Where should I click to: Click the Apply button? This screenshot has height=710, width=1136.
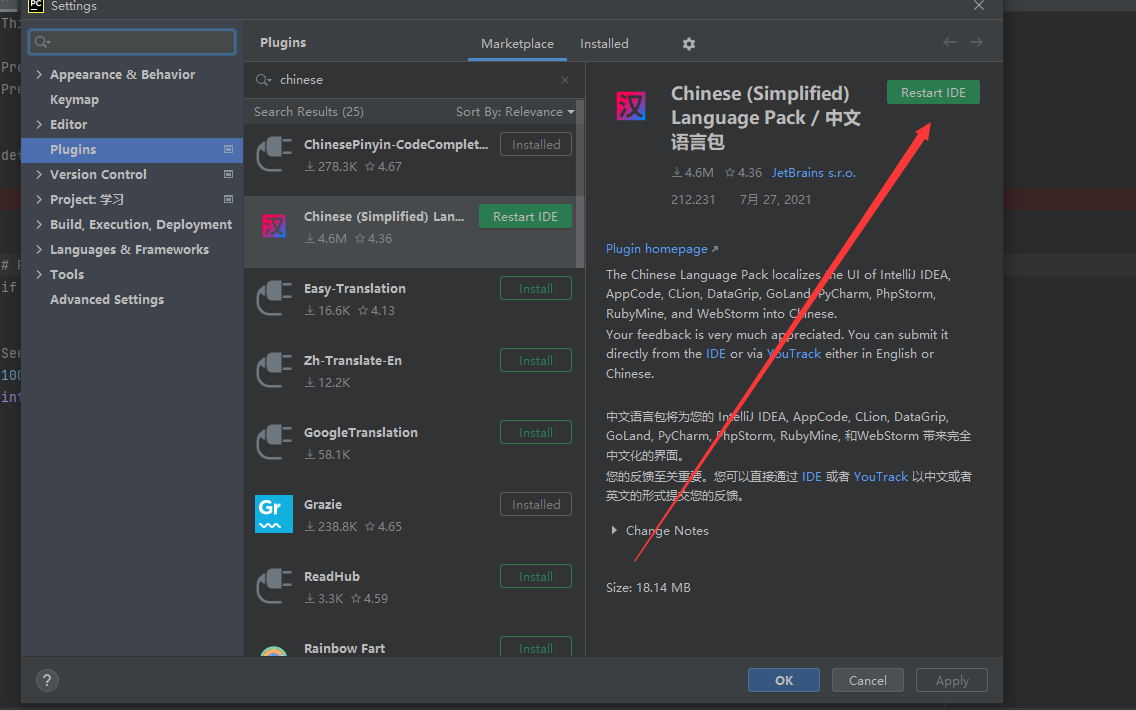pos(951,680)
